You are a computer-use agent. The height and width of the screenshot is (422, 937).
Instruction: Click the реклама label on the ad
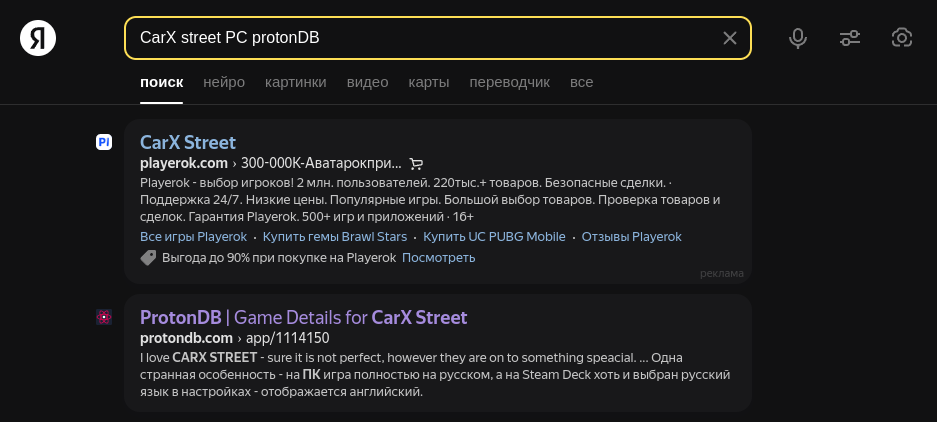pos(722,273)
